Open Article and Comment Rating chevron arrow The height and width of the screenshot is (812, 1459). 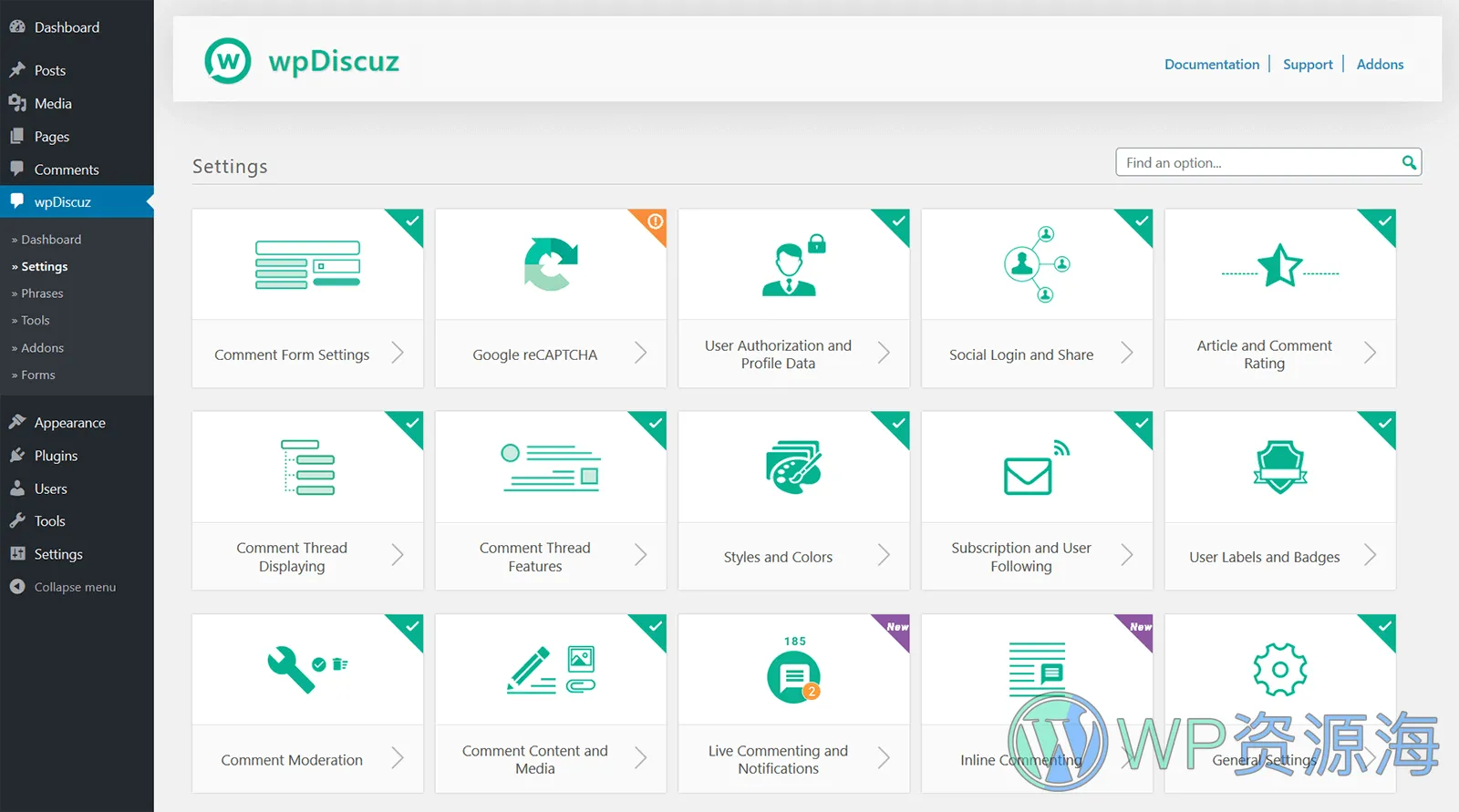[x=1370, y=353]
